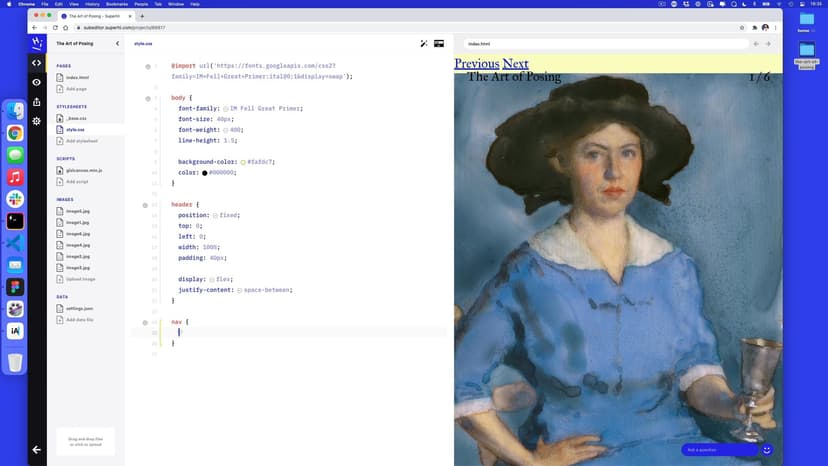Click the eye preview icon in sidebar
Screen dimensions: 828x466
pyautogui.click(x=37, y=82)
